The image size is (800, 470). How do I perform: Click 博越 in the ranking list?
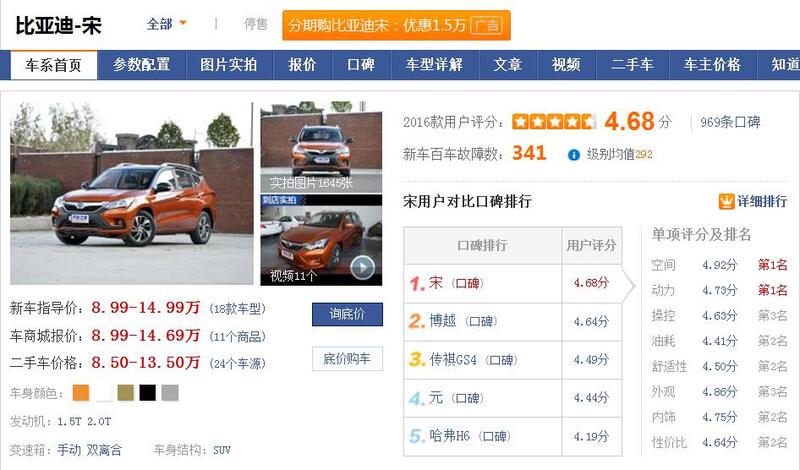pos(442,321)
